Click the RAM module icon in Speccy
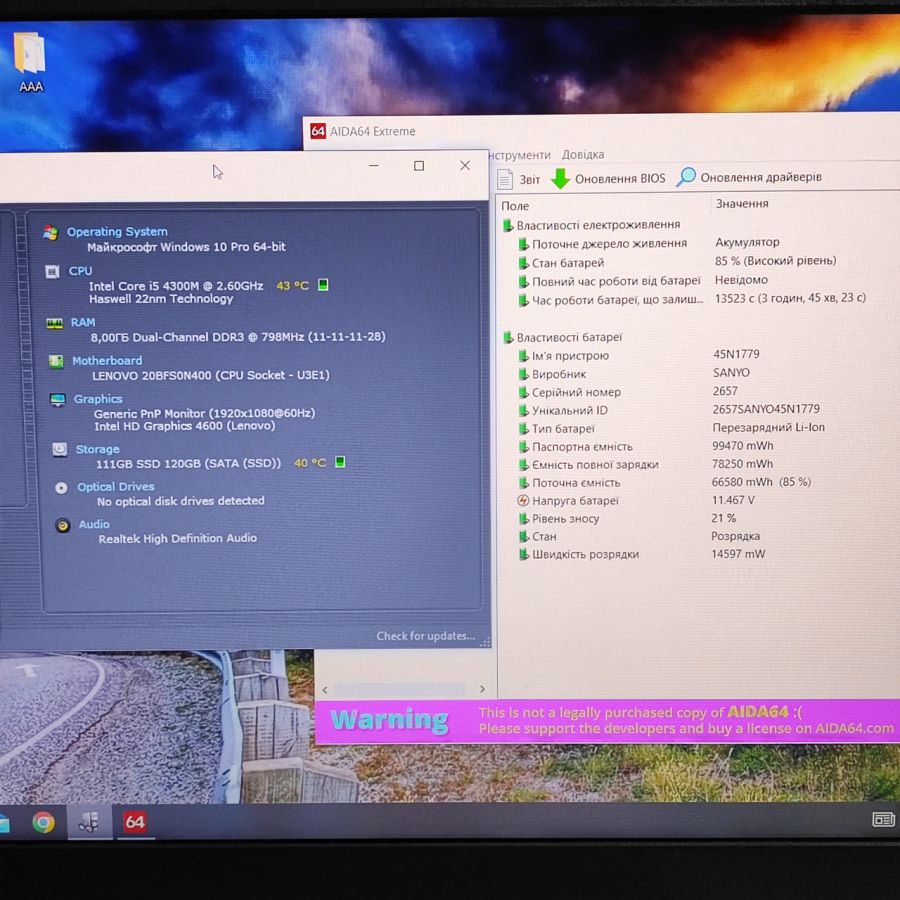The width and height of the screenshot is (900, 900). (55, 323)
